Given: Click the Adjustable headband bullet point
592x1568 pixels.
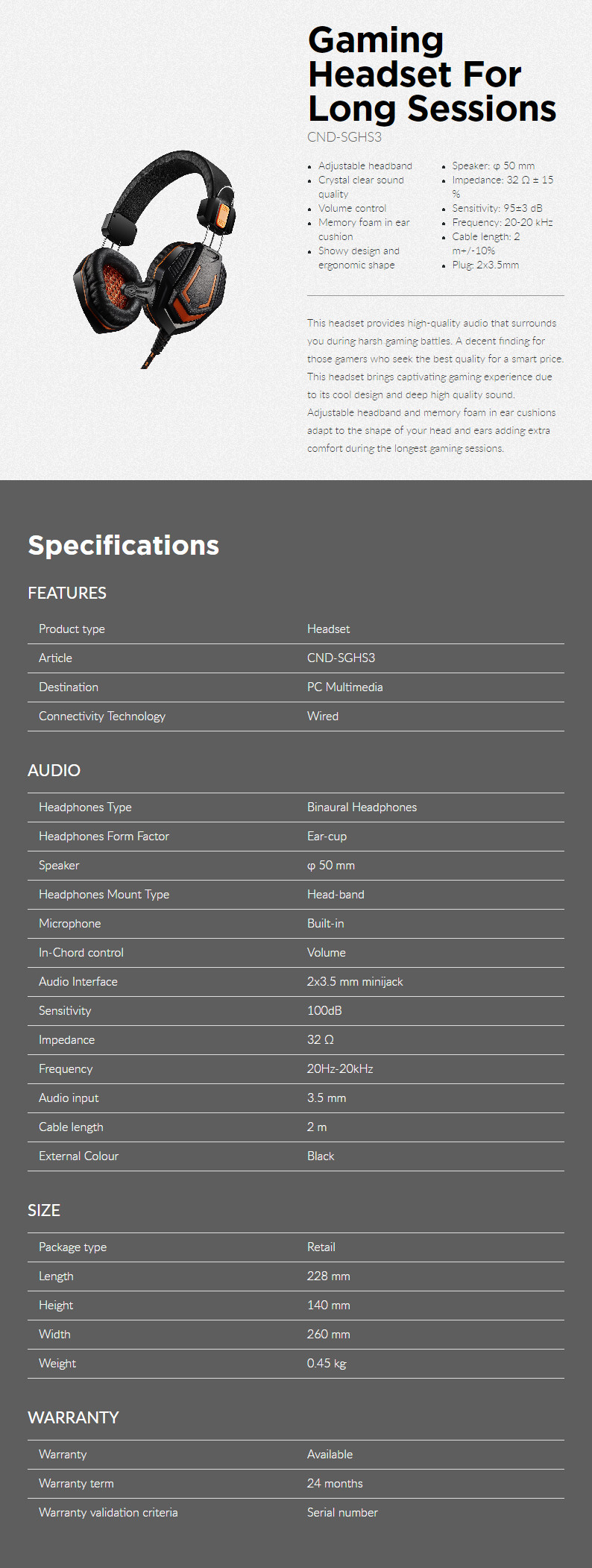Looking at the screenshot, I should pyautogui.click(x=365, y=166).
